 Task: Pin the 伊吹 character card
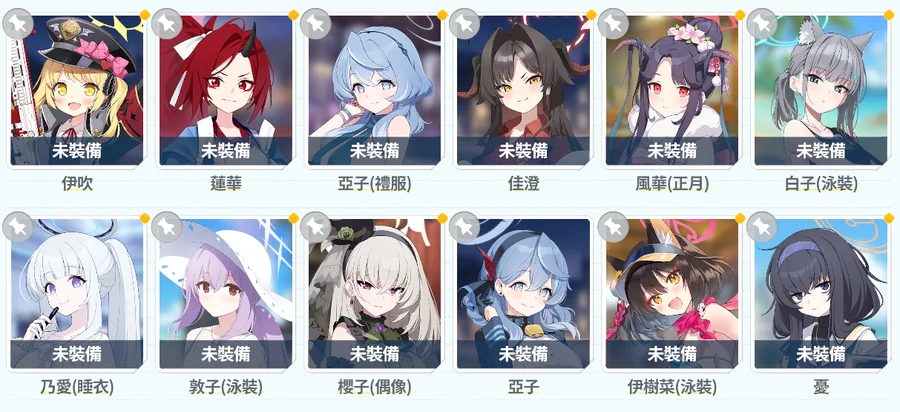tap(17, 24)
